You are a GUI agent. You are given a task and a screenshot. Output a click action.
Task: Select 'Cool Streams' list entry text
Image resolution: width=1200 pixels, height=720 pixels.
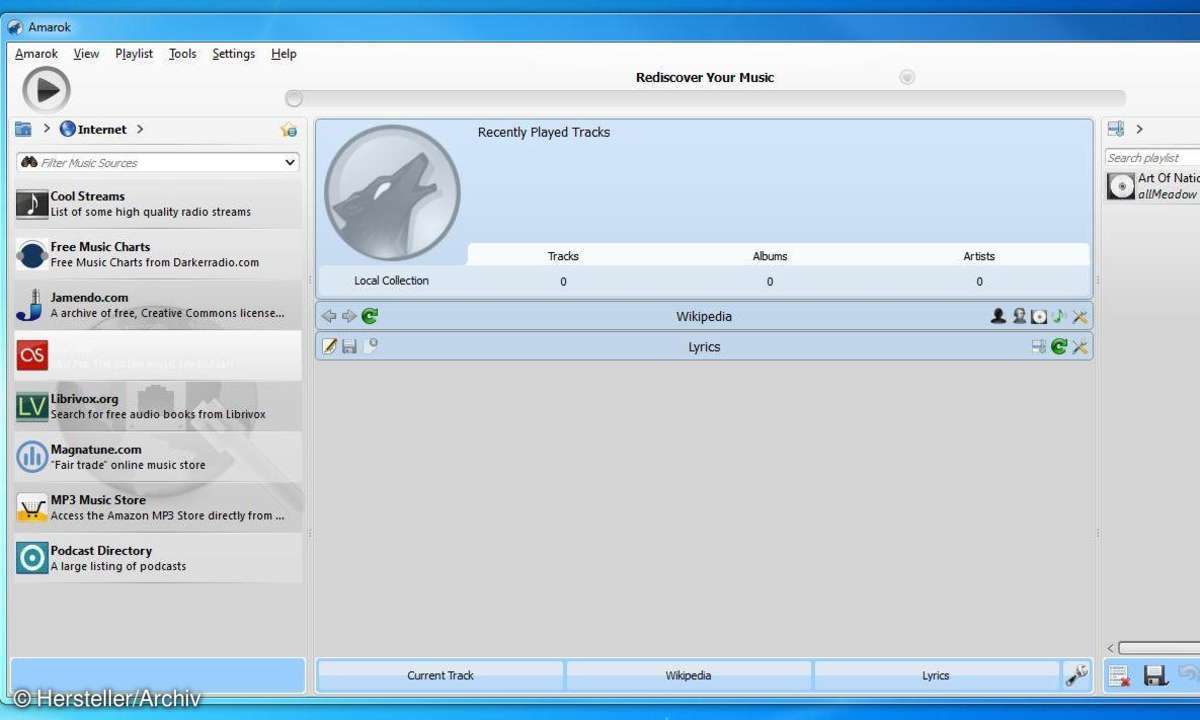pos(88,196)
